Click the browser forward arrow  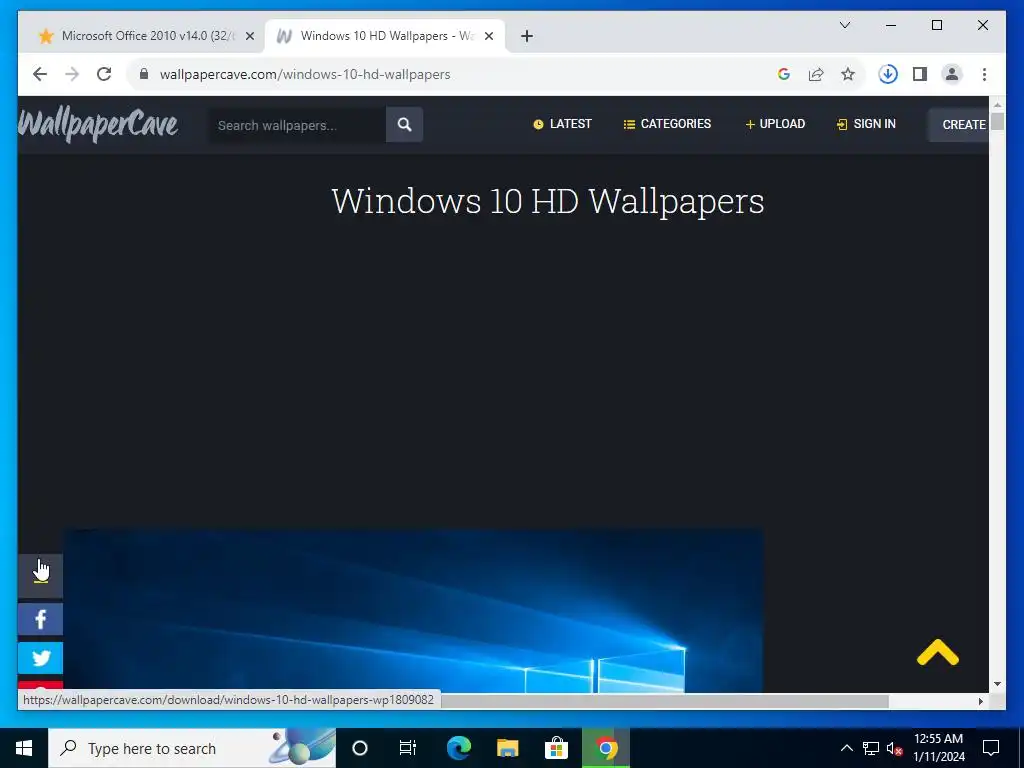(72, 74)
